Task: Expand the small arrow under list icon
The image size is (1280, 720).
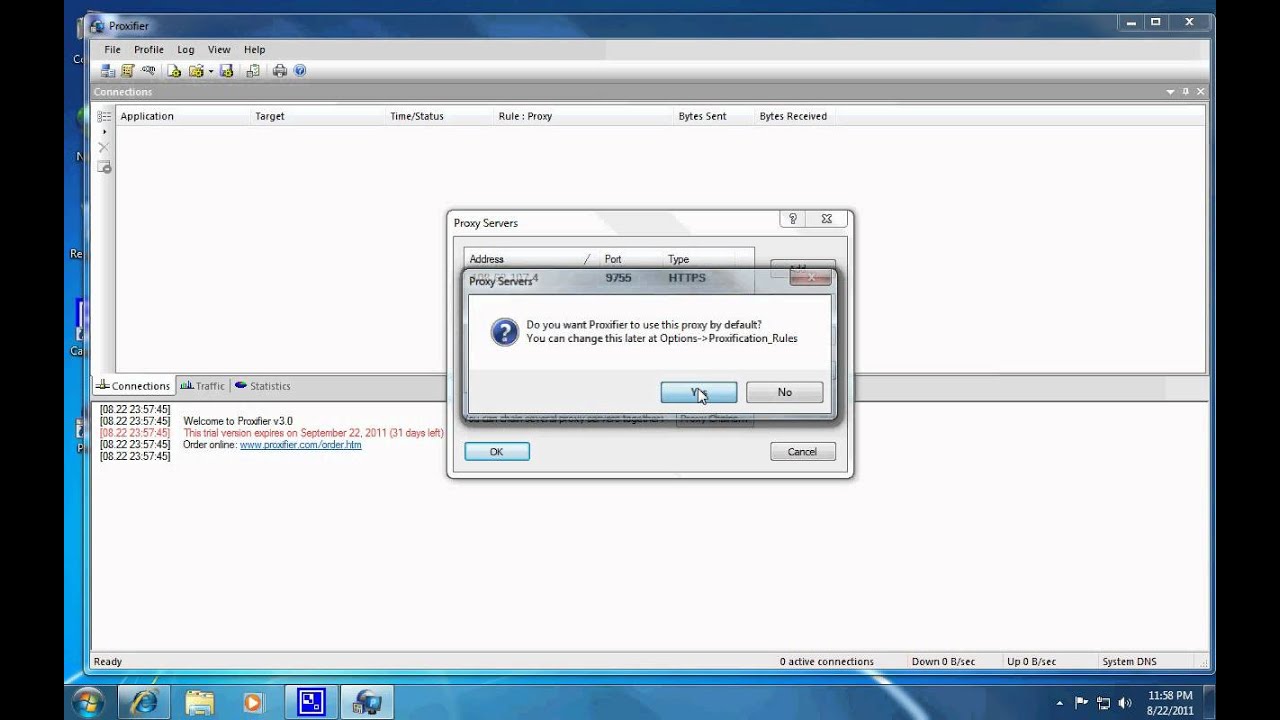Action: click(104, 131)
